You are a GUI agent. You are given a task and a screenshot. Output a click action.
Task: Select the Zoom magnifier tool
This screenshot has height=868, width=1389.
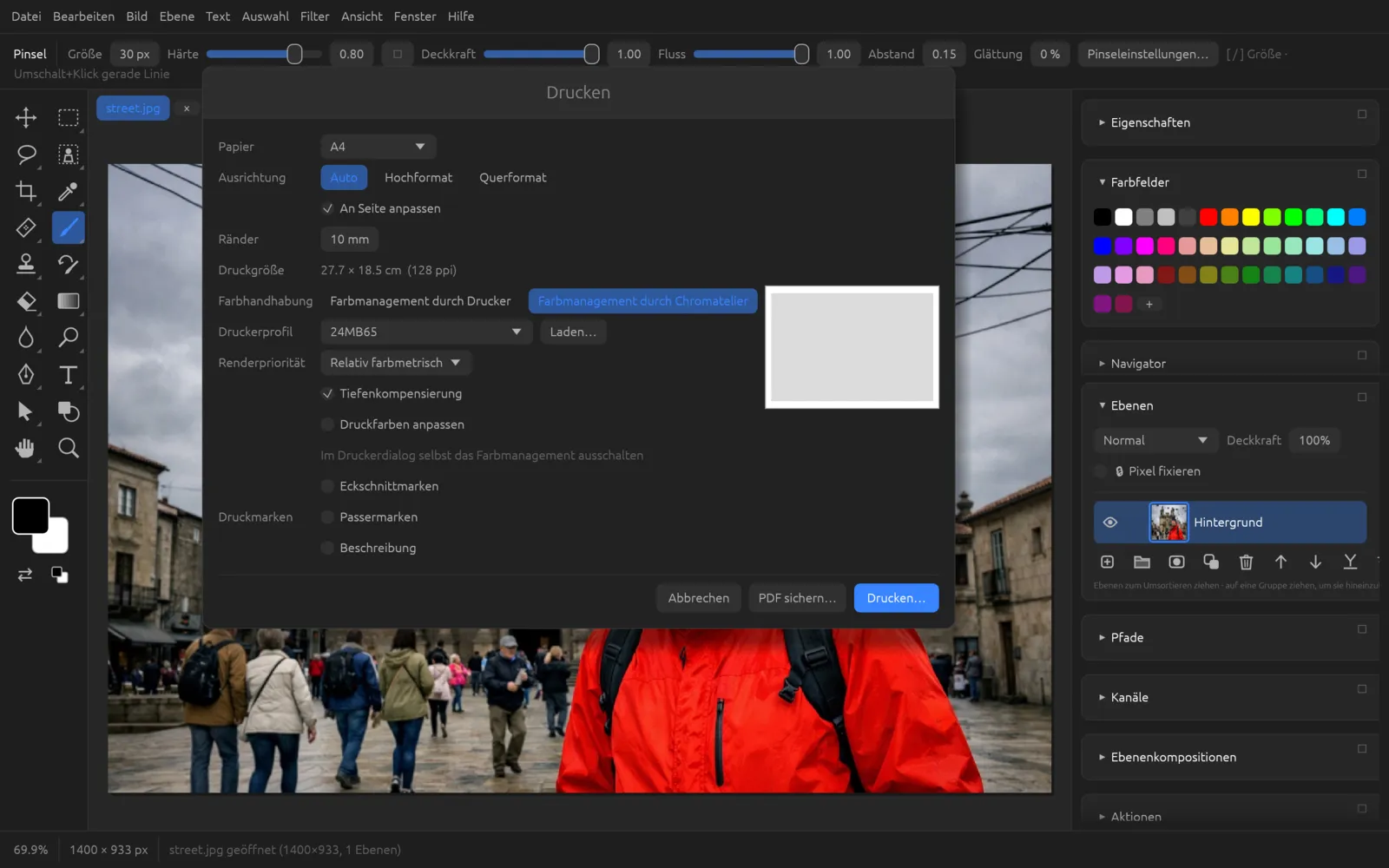[x=68, y=448]
